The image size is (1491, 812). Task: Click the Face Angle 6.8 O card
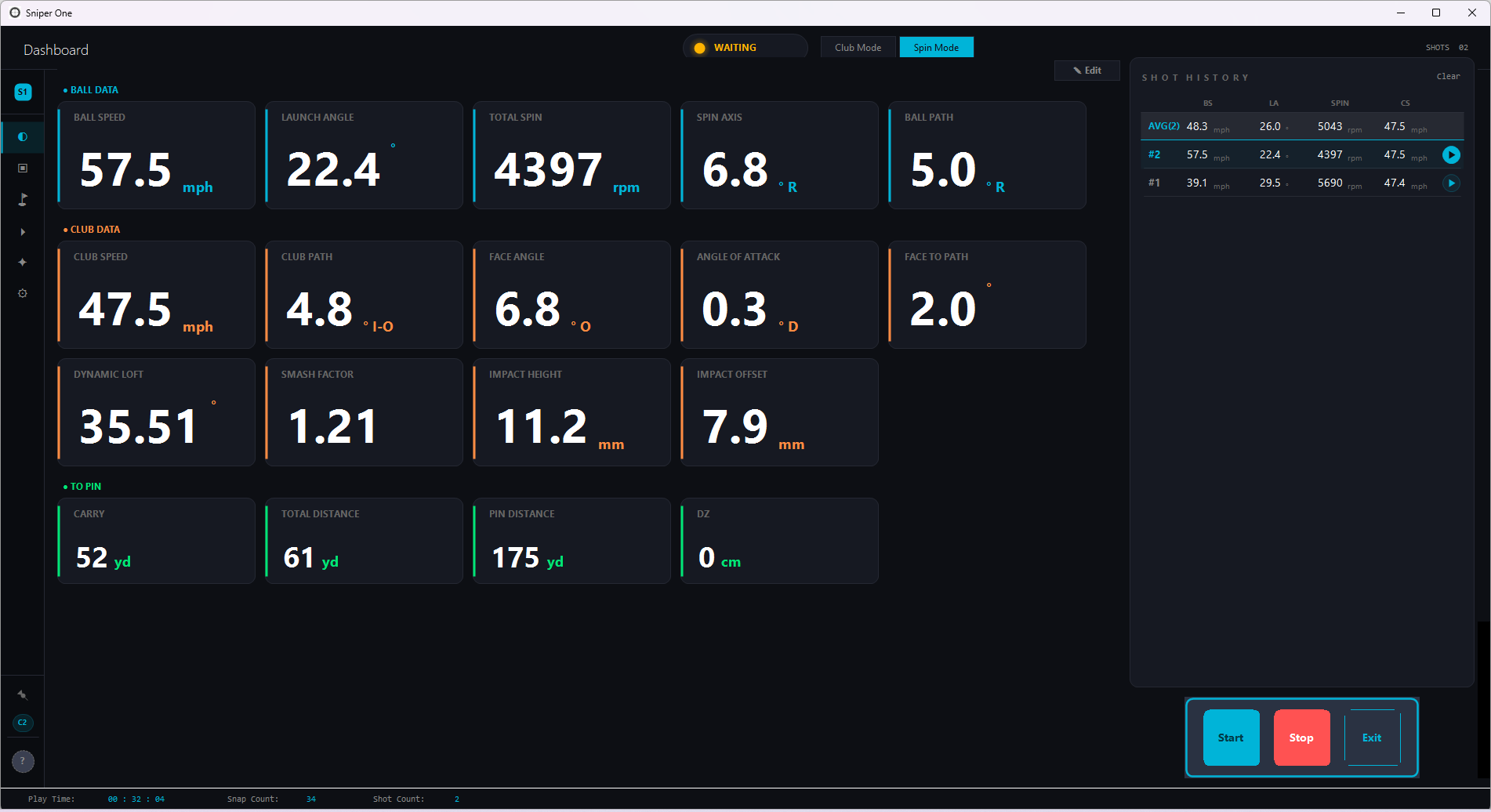point(572,295)
